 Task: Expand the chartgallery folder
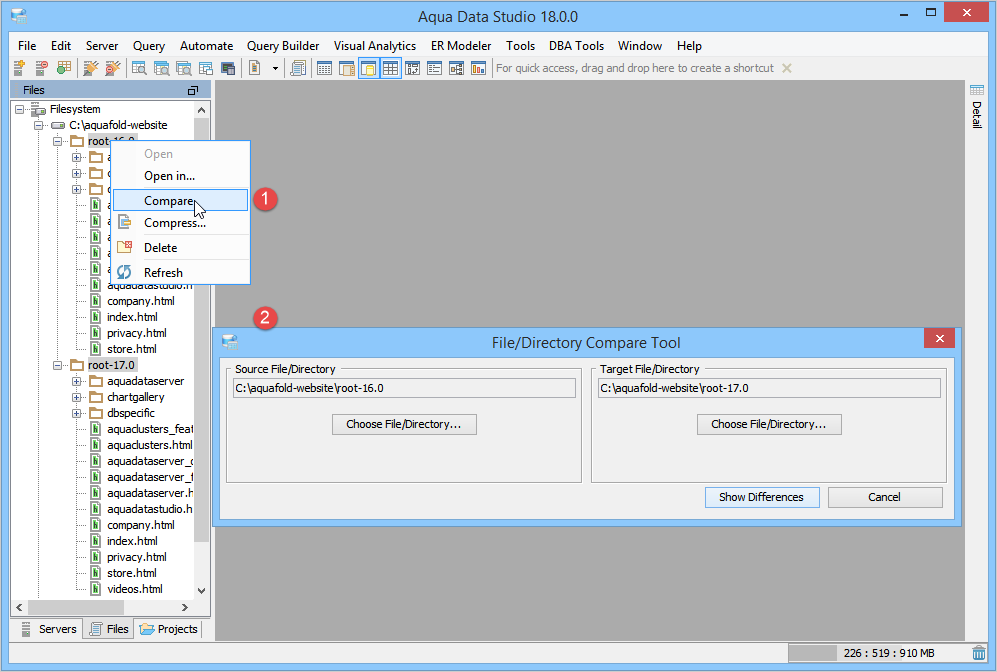pos(76,397)
